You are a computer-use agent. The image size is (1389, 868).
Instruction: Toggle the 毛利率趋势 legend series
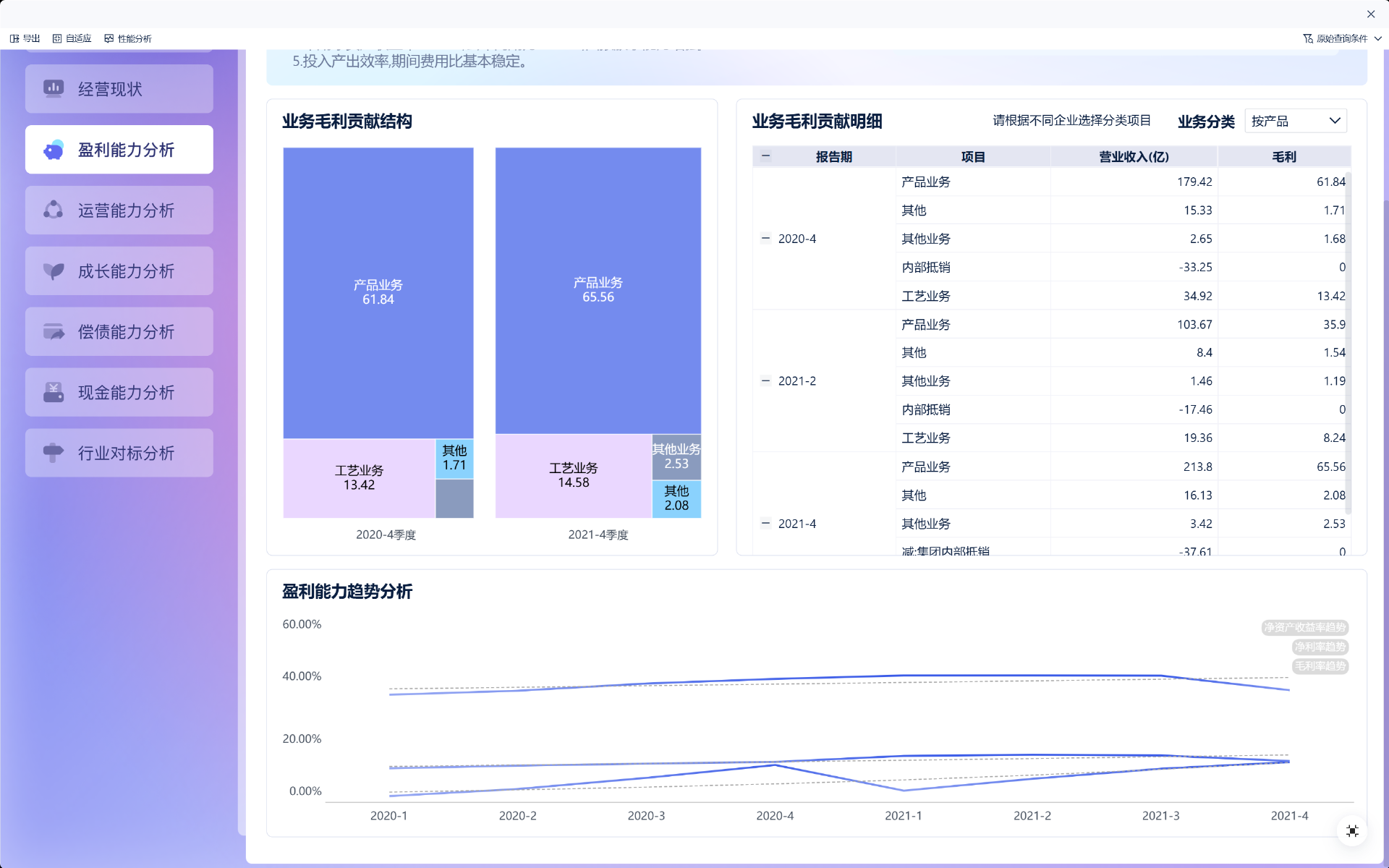tap(1320, 666)
